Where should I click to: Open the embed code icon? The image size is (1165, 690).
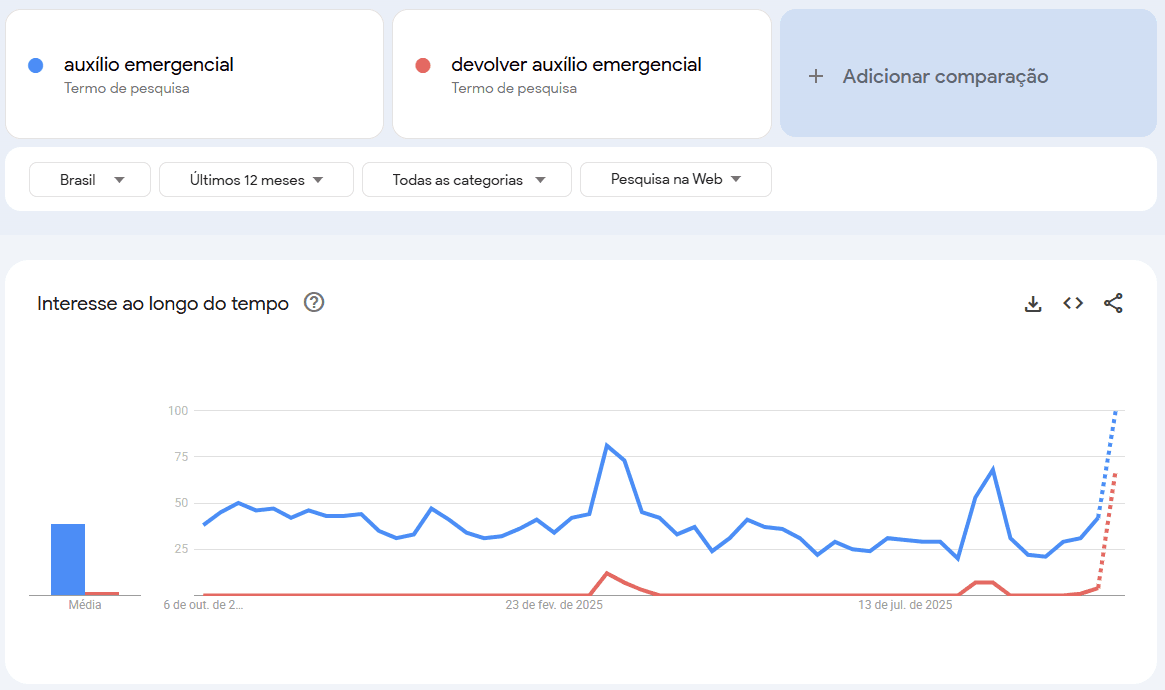tap(1073, 304)
